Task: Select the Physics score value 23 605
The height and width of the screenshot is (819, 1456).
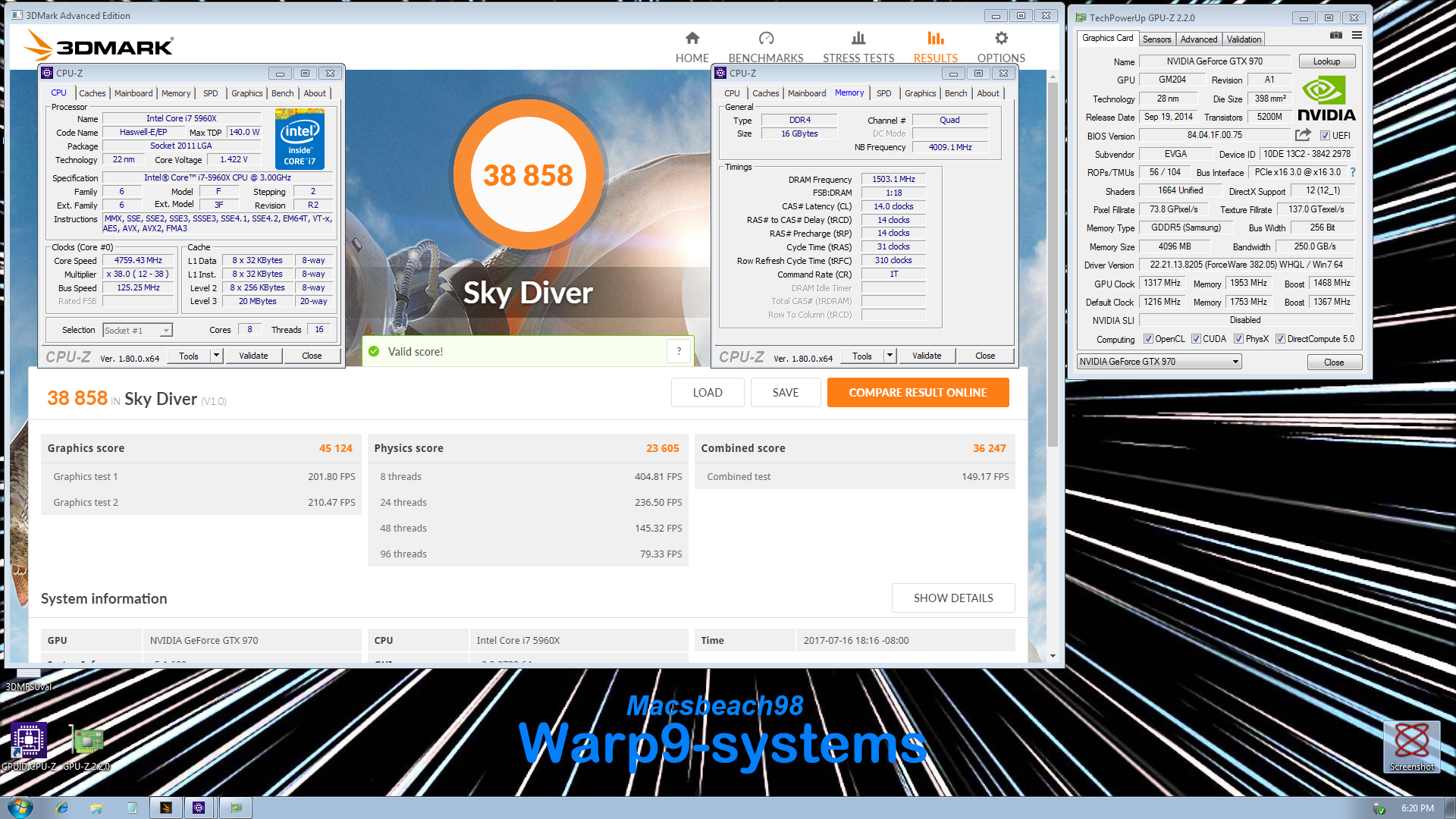Action: pos(663,448)
